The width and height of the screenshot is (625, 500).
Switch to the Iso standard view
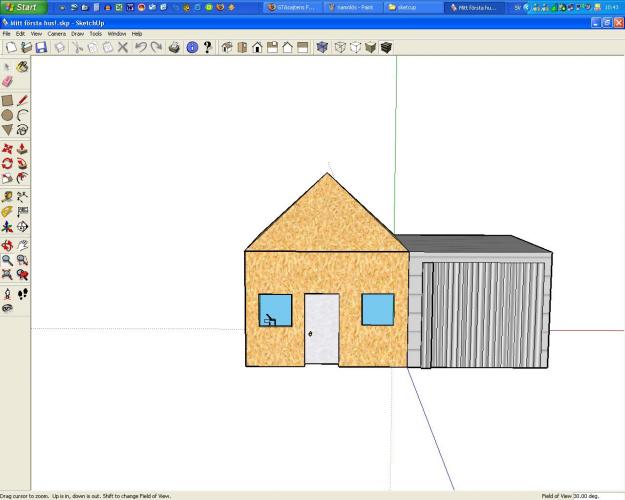pyautogui.click(x=225, y=47)
